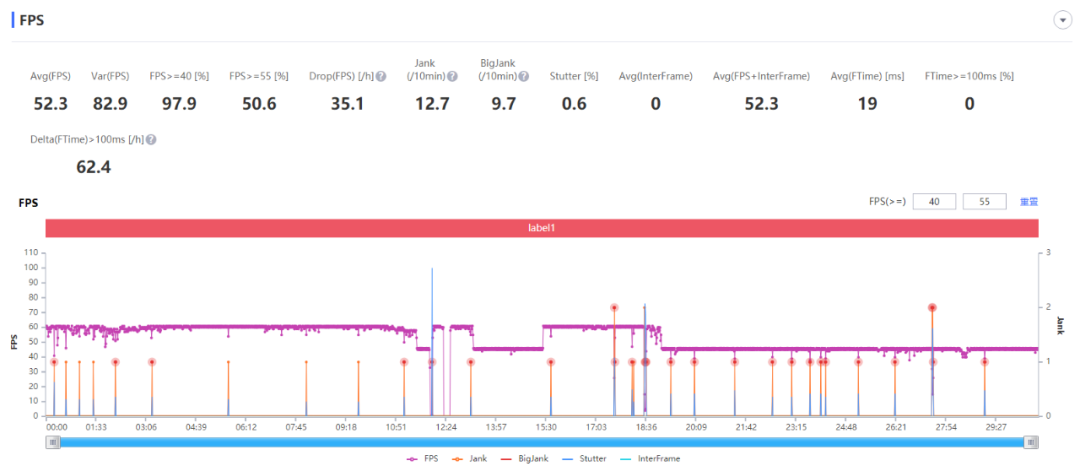Grab the left handle of the time range slider
This screenshot has height=466, width=1080.
pos(53,443)
